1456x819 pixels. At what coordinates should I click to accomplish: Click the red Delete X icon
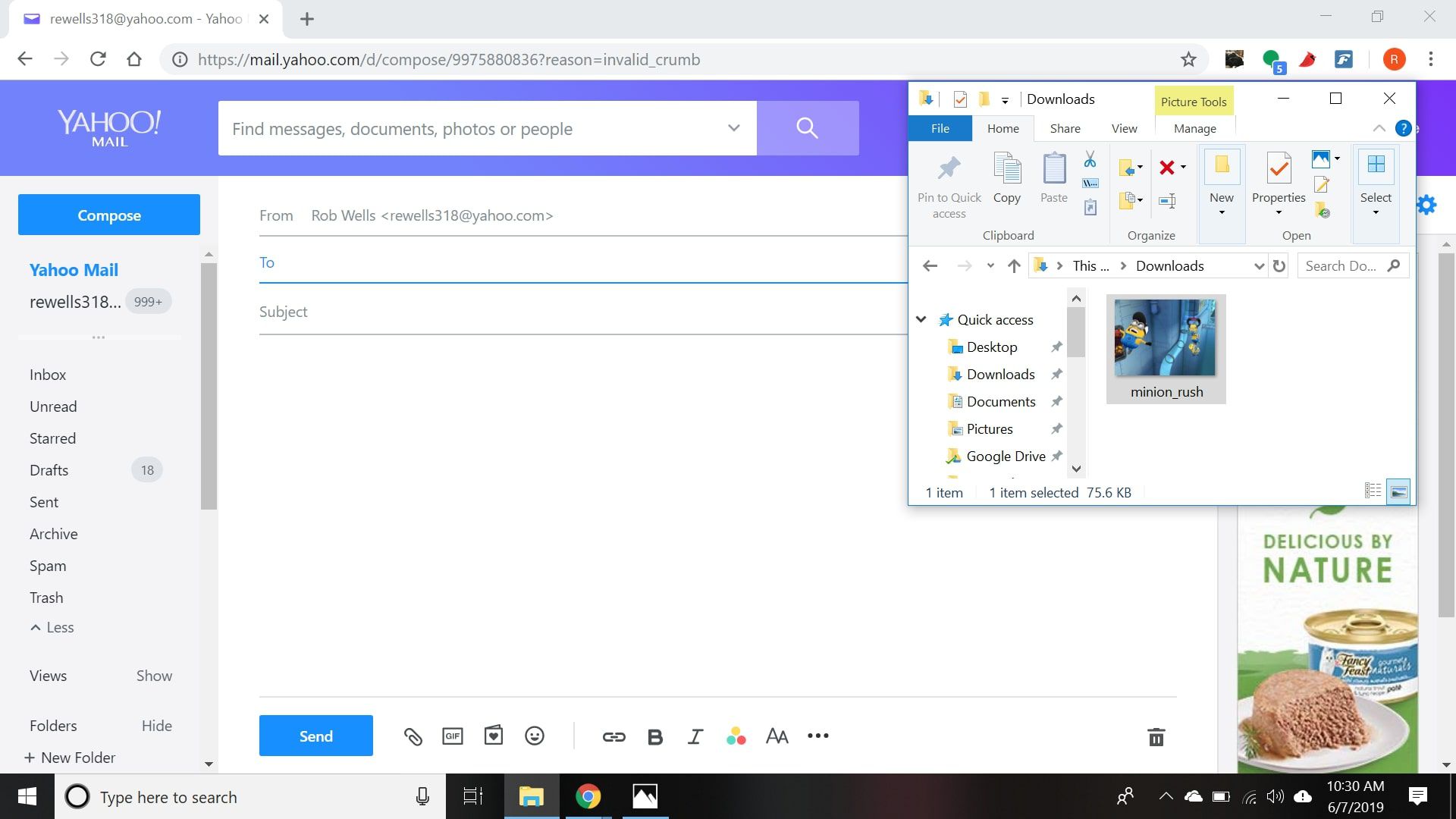(1167, 167)
